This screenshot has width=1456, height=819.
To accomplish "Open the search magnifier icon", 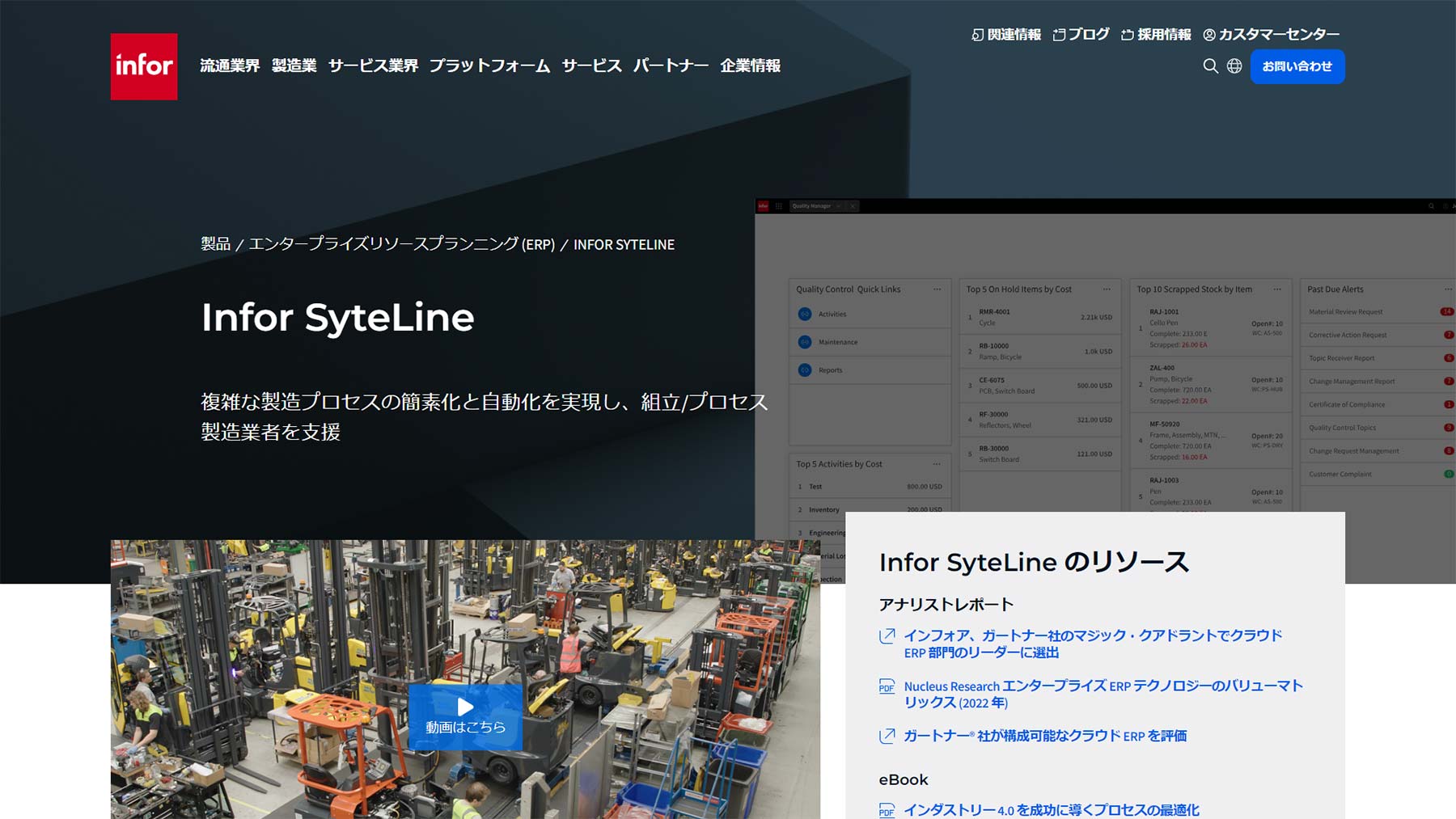I will click(1210, 66).
